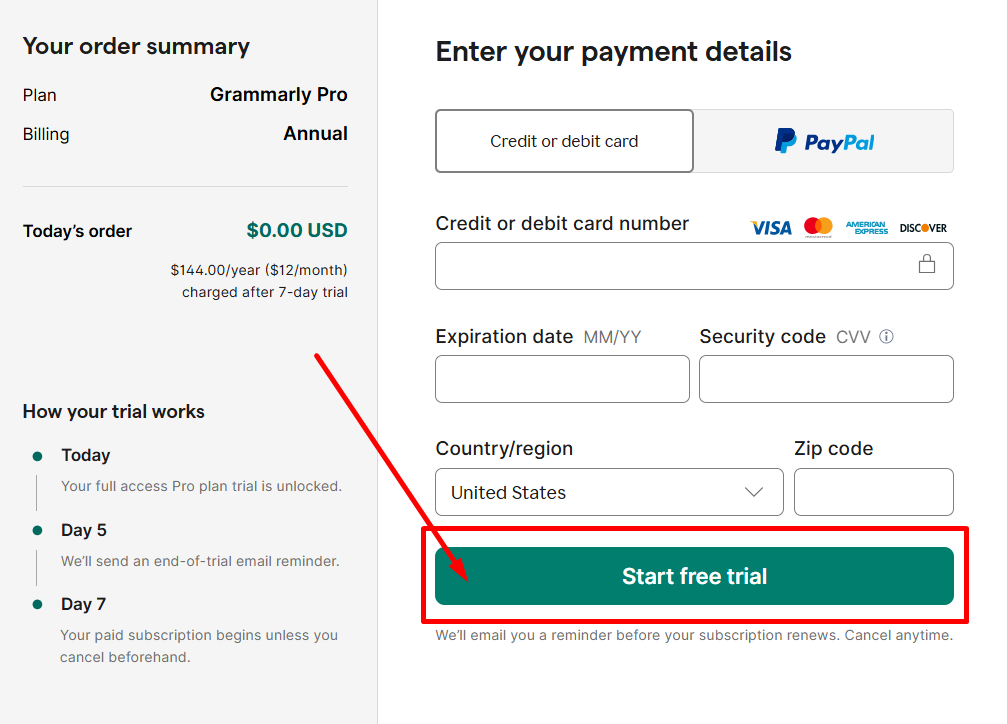Click the CVV info icon
1007x724 pixels.
(886, 337)
